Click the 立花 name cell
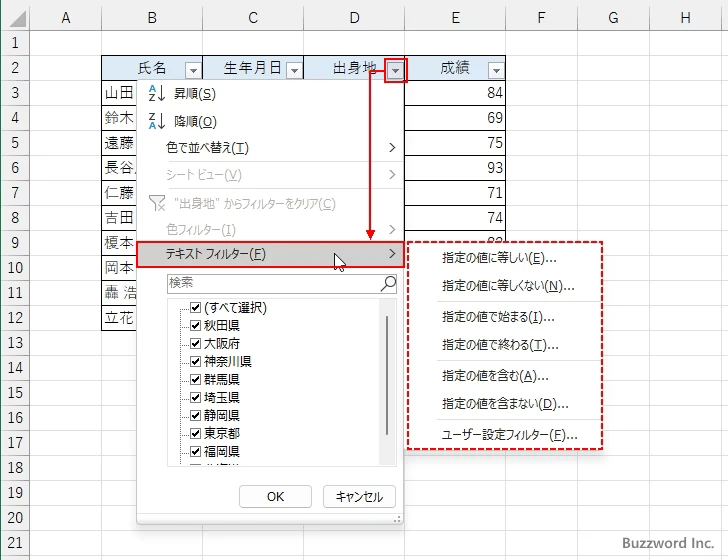Screen dimensions: 728x560 [x=119, y=318]
